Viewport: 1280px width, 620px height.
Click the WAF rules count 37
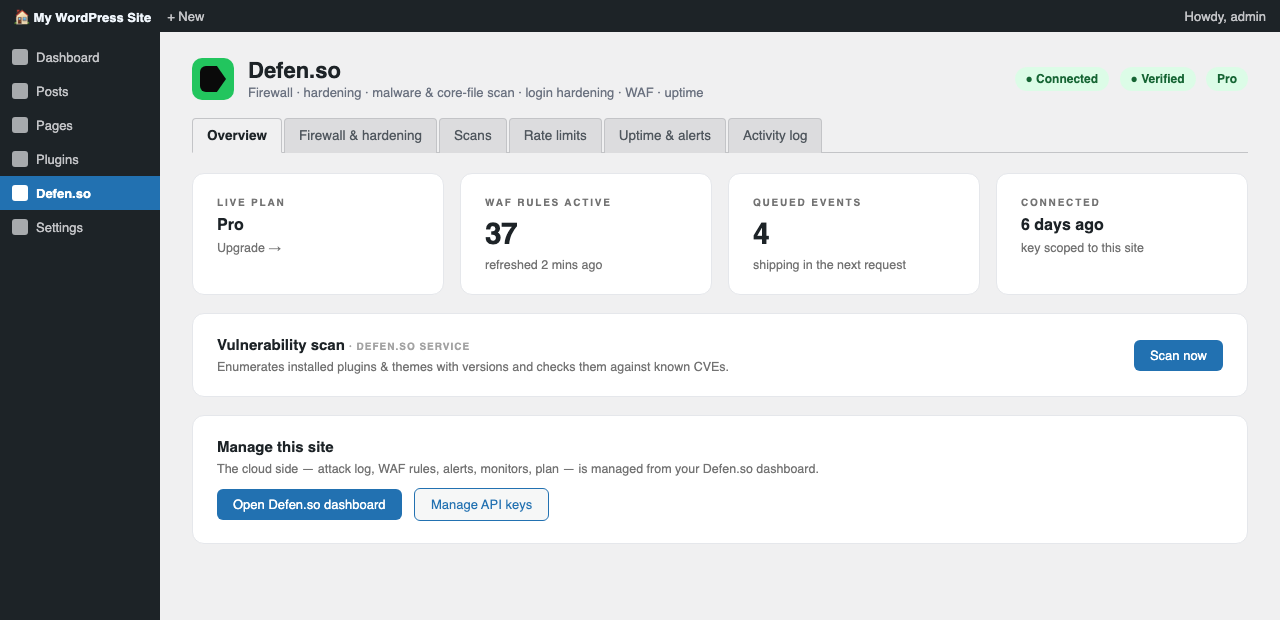click(501, 234)
